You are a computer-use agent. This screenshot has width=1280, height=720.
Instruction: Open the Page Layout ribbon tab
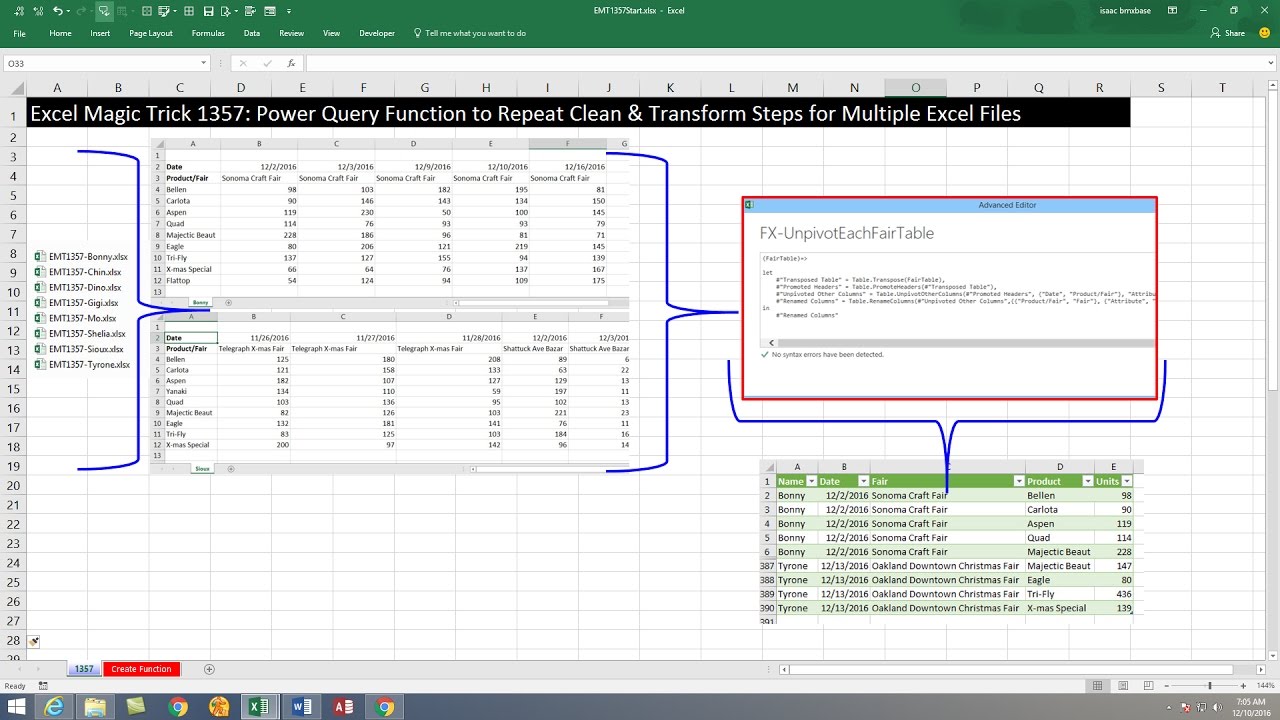click(151, 33)
